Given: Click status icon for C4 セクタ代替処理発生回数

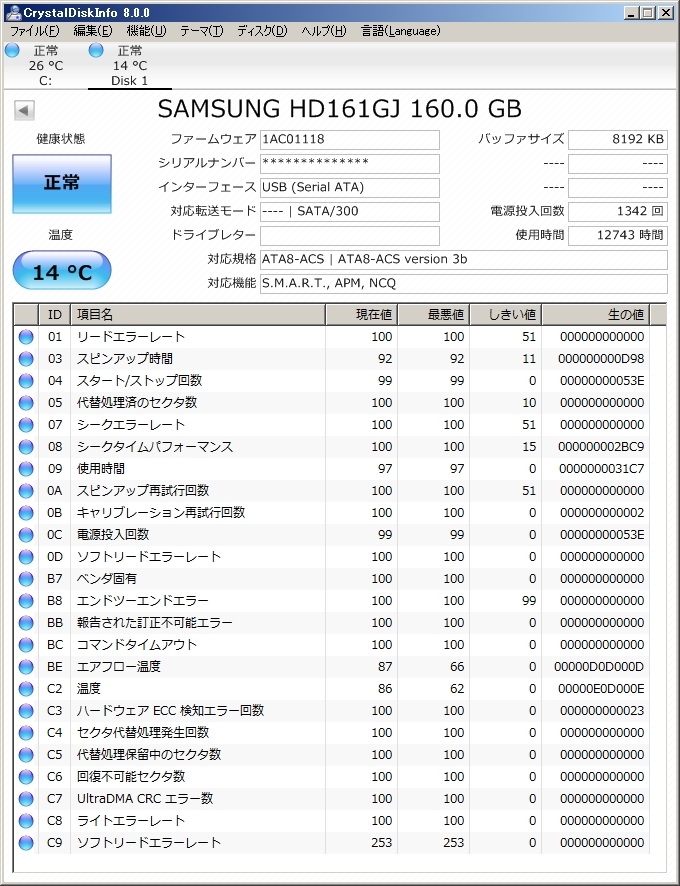Looking at the screenshot, I should pos(26,733).
